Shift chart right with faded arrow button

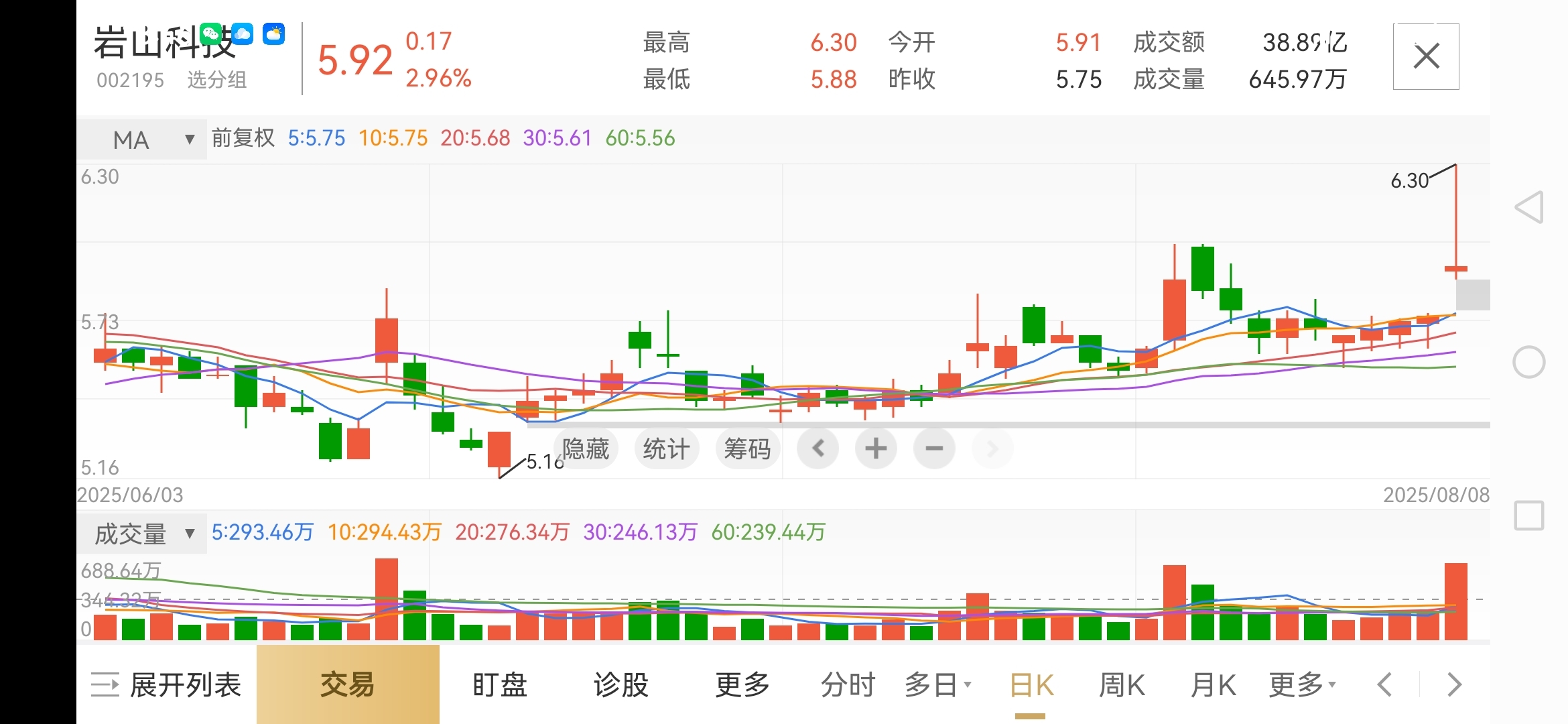(x=992, y=448)
